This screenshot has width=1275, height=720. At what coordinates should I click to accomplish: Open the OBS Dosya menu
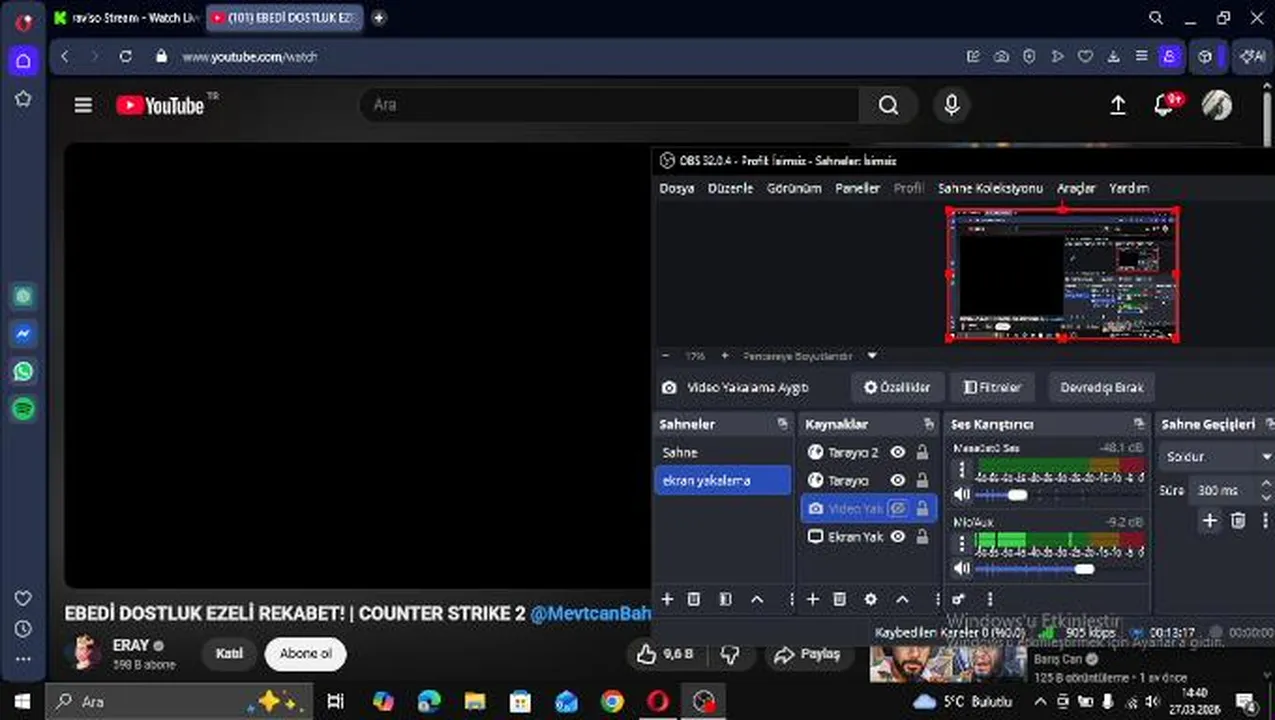click(x=676, y=188)
